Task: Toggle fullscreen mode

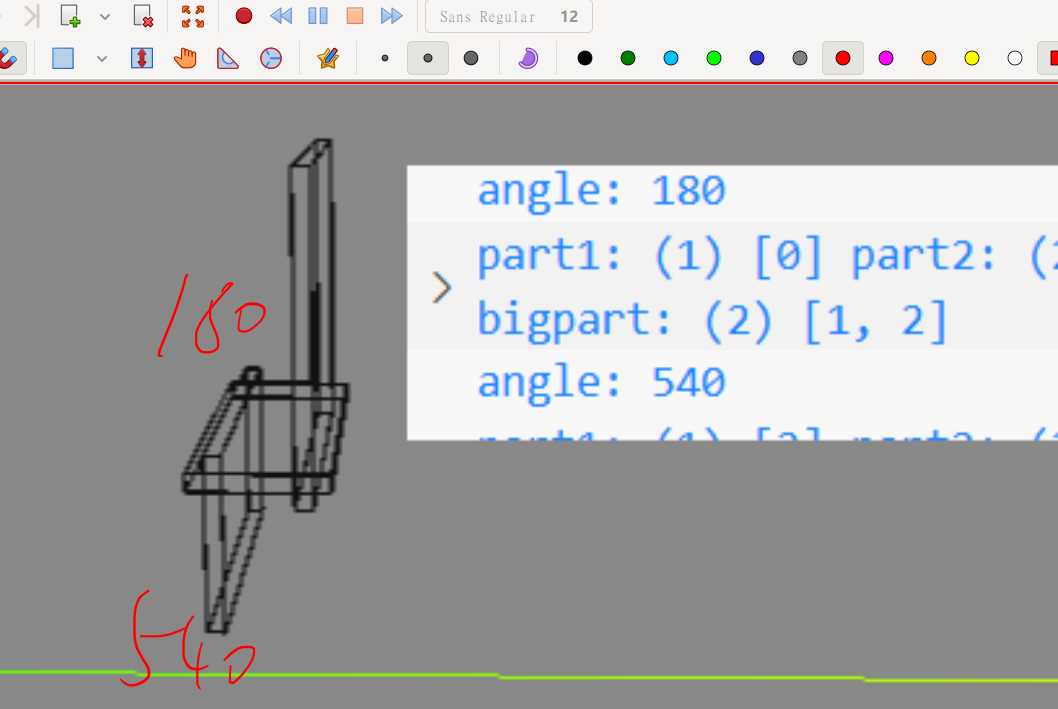Action: [193, 16]
